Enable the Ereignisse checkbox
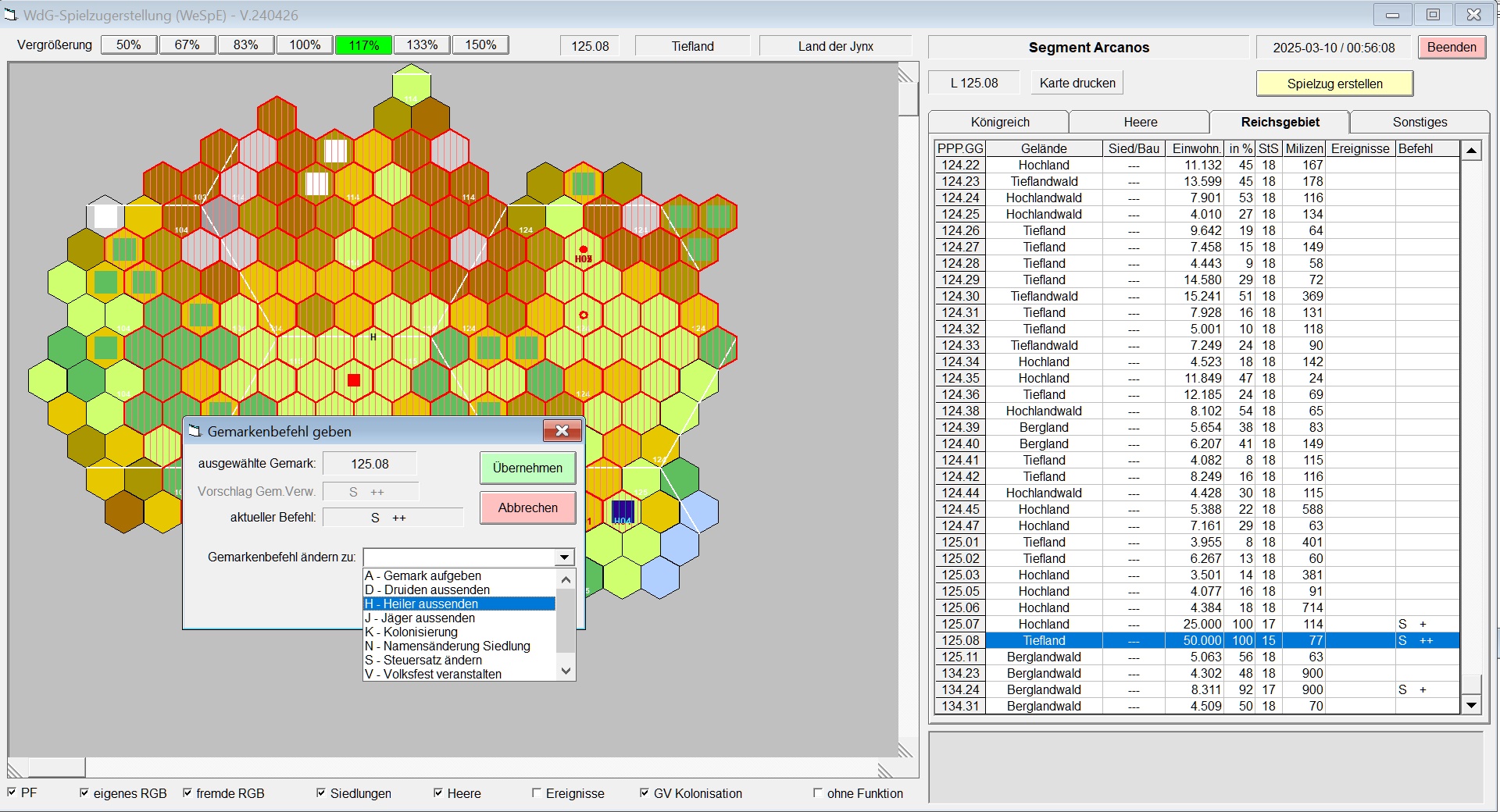The height and width of the screenshot is (812, 1500). (x=537, y=792)
